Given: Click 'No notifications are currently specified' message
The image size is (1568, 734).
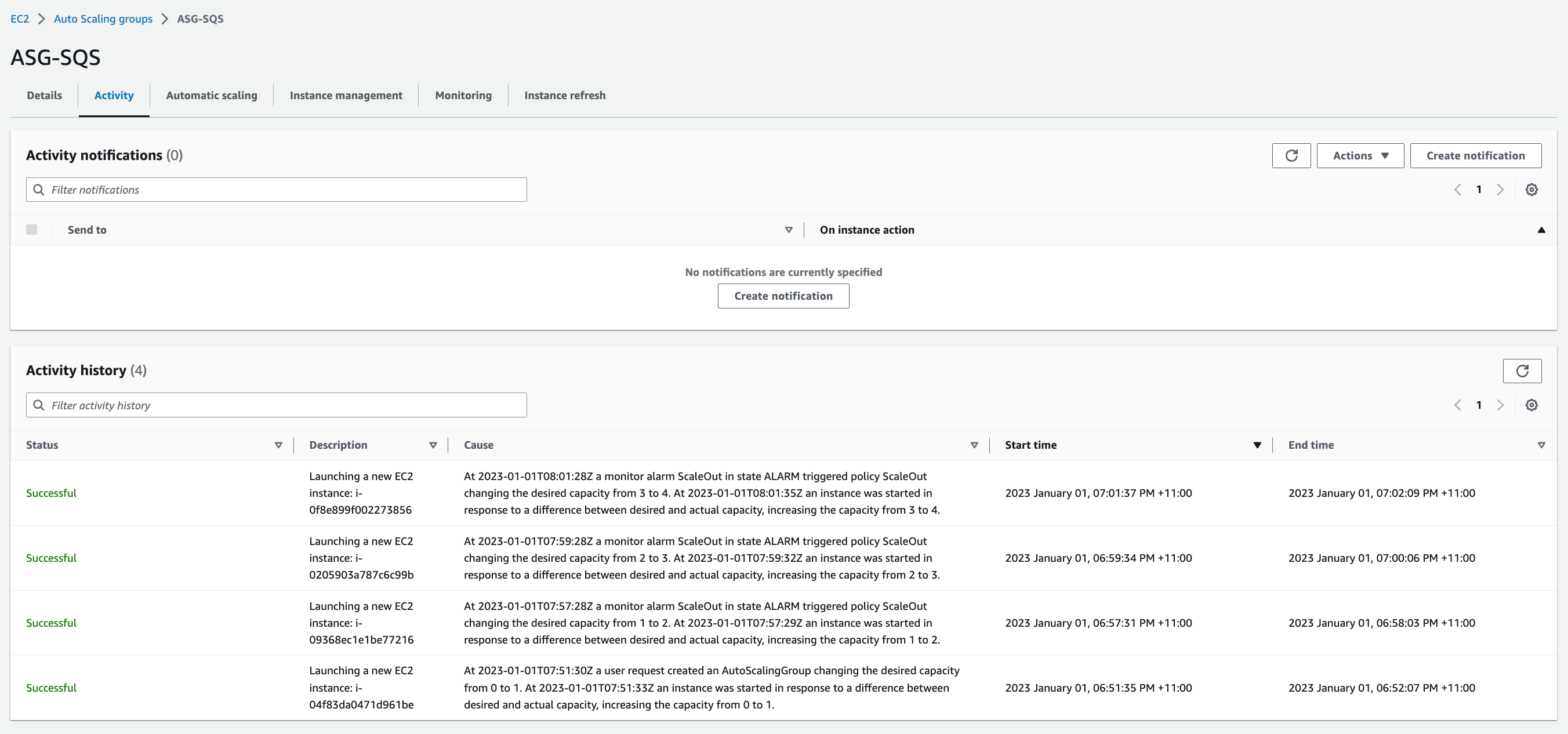Looking at the screenshot, I should [x=783, y=272].
